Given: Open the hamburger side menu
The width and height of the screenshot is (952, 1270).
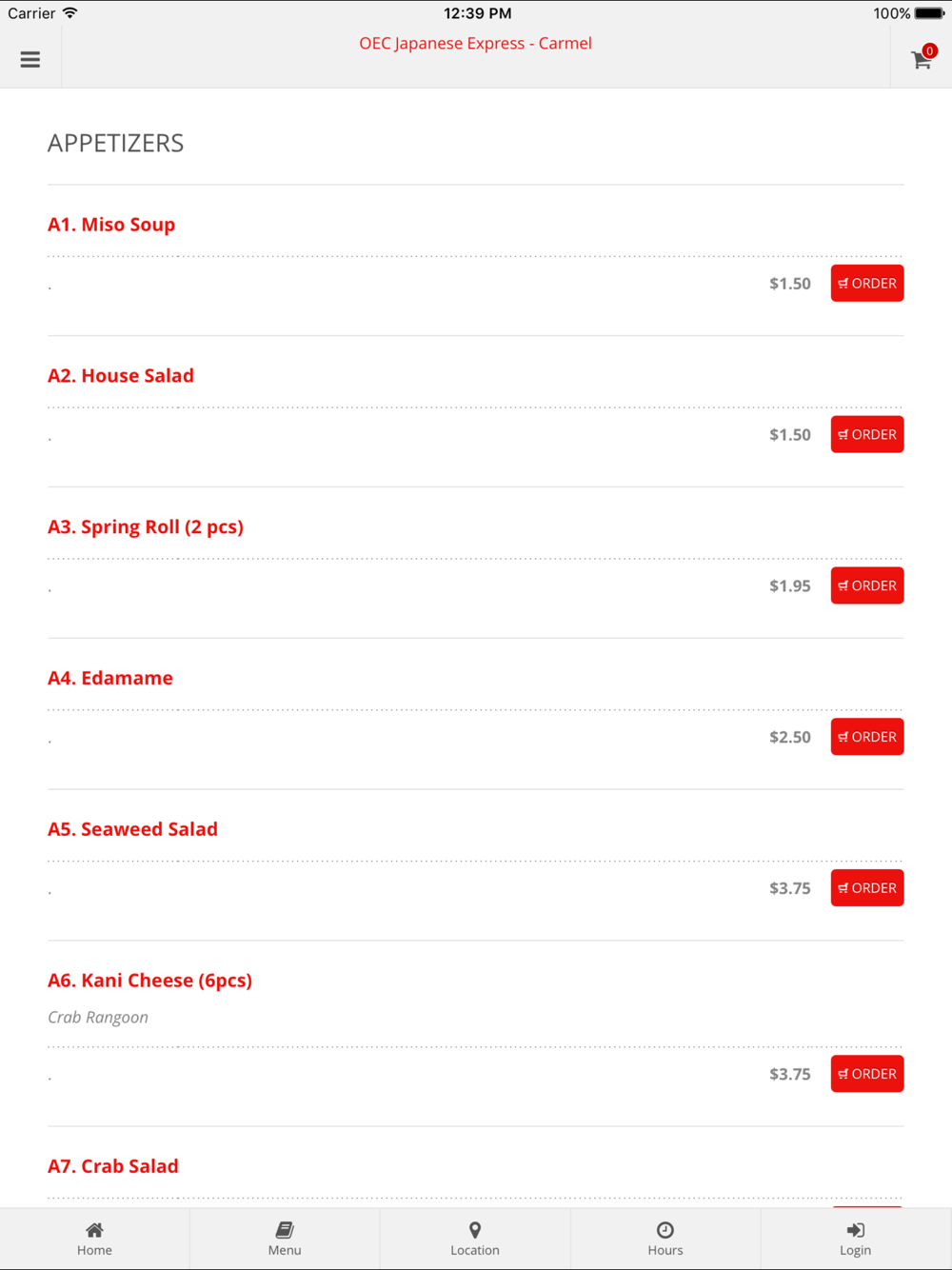Looking at the screenshot, I should pyautogui.click(x=30, y=59).
